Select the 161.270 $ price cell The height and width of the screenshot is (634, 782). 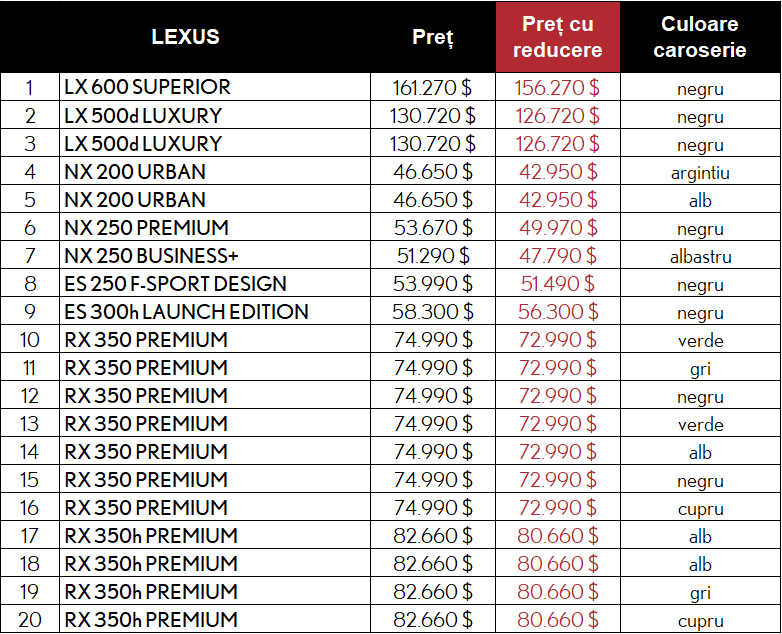click(432, 87)
